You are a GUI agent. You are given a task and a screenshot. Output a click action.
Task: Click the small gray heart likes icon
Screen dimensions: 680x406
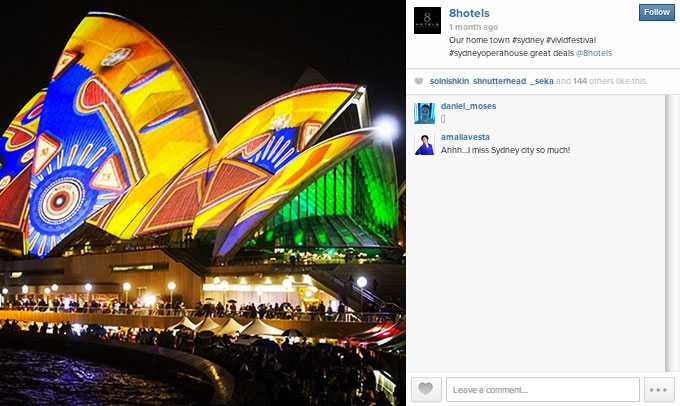tap(418, 81)
